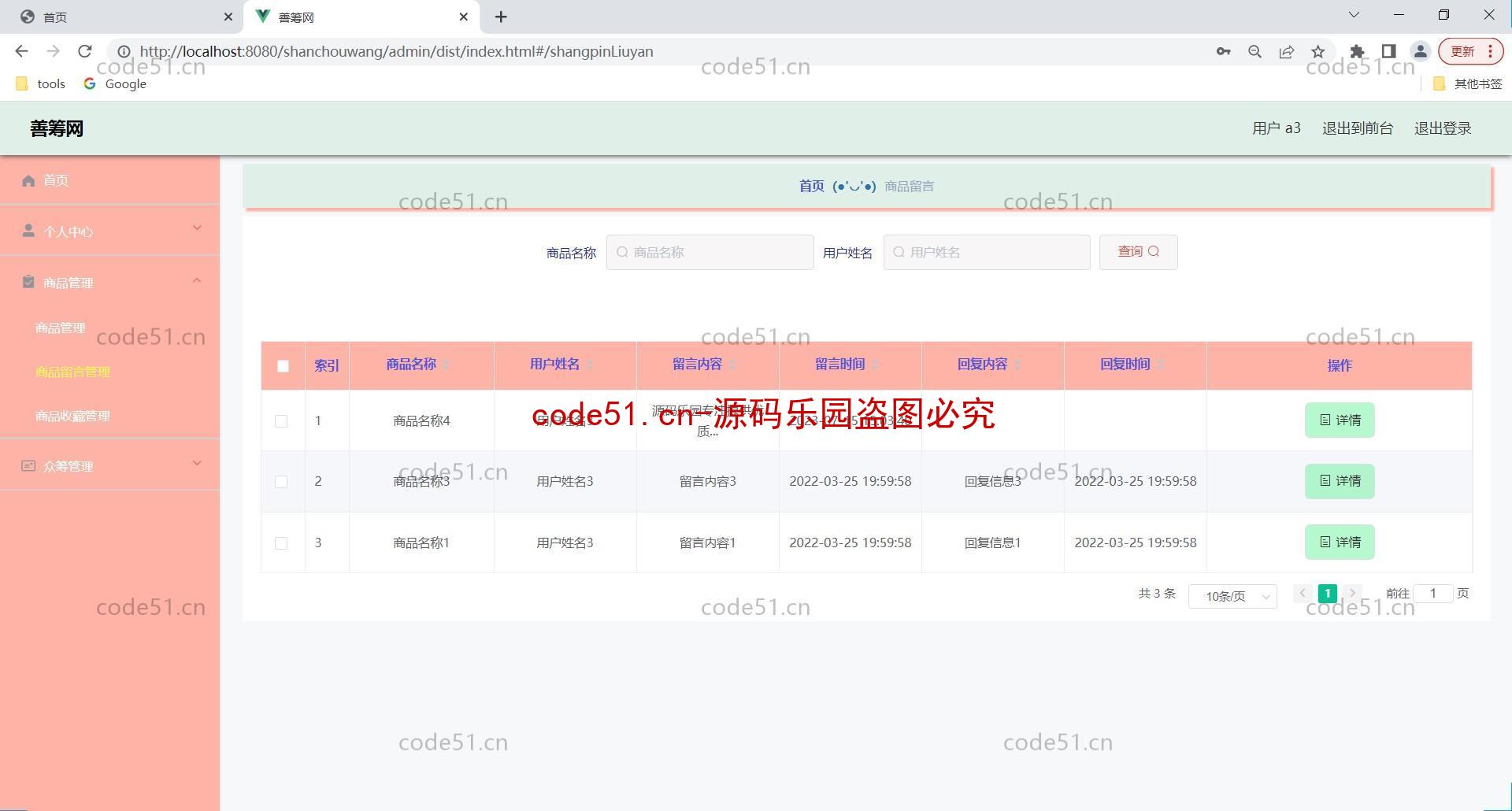The width and height of the screenshot is (1512, 811).
Task: Click the 回复信息3 cell
Action: click(x=992, y=481)
